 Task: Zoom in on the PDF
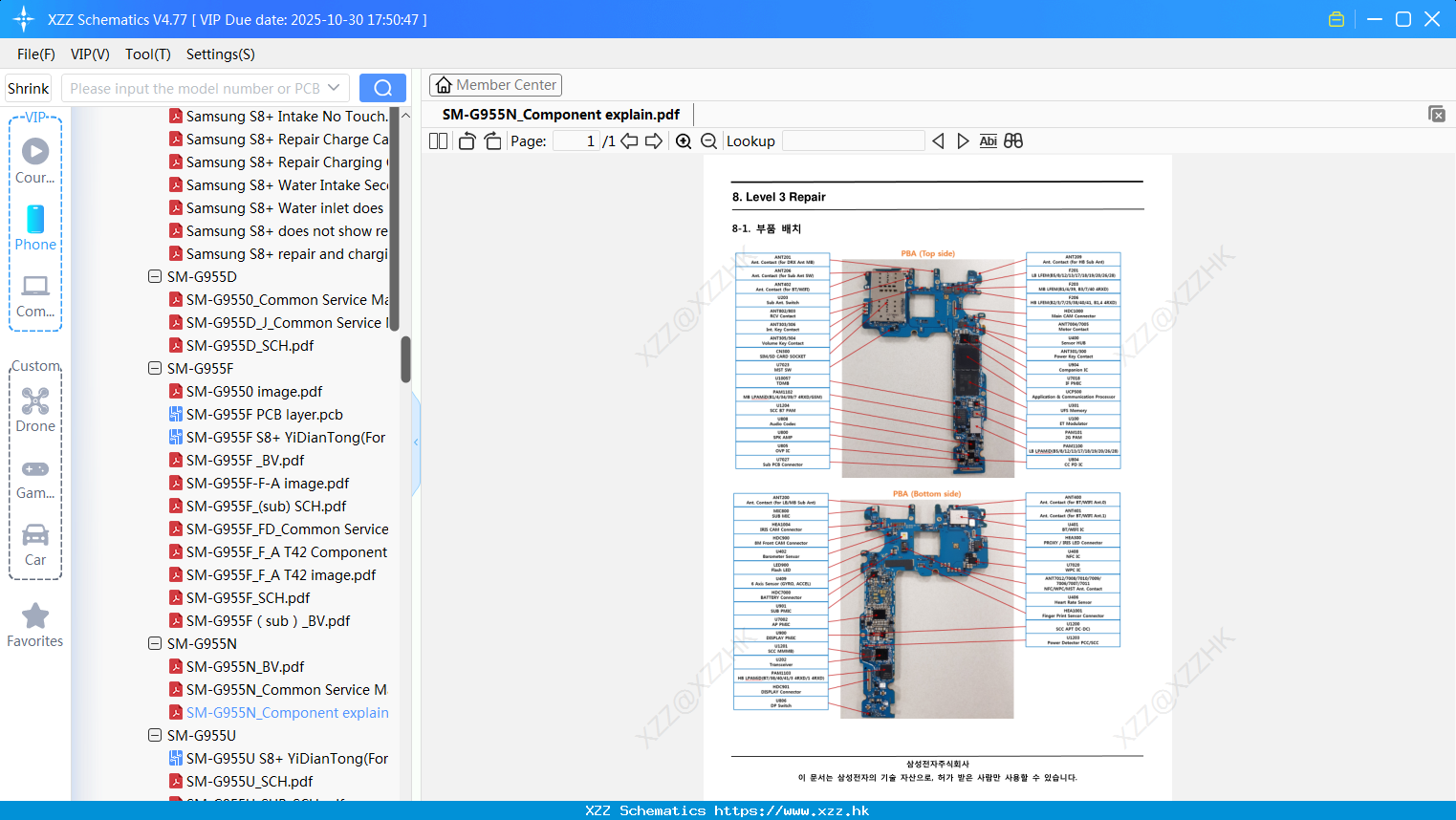pos(684,140)
